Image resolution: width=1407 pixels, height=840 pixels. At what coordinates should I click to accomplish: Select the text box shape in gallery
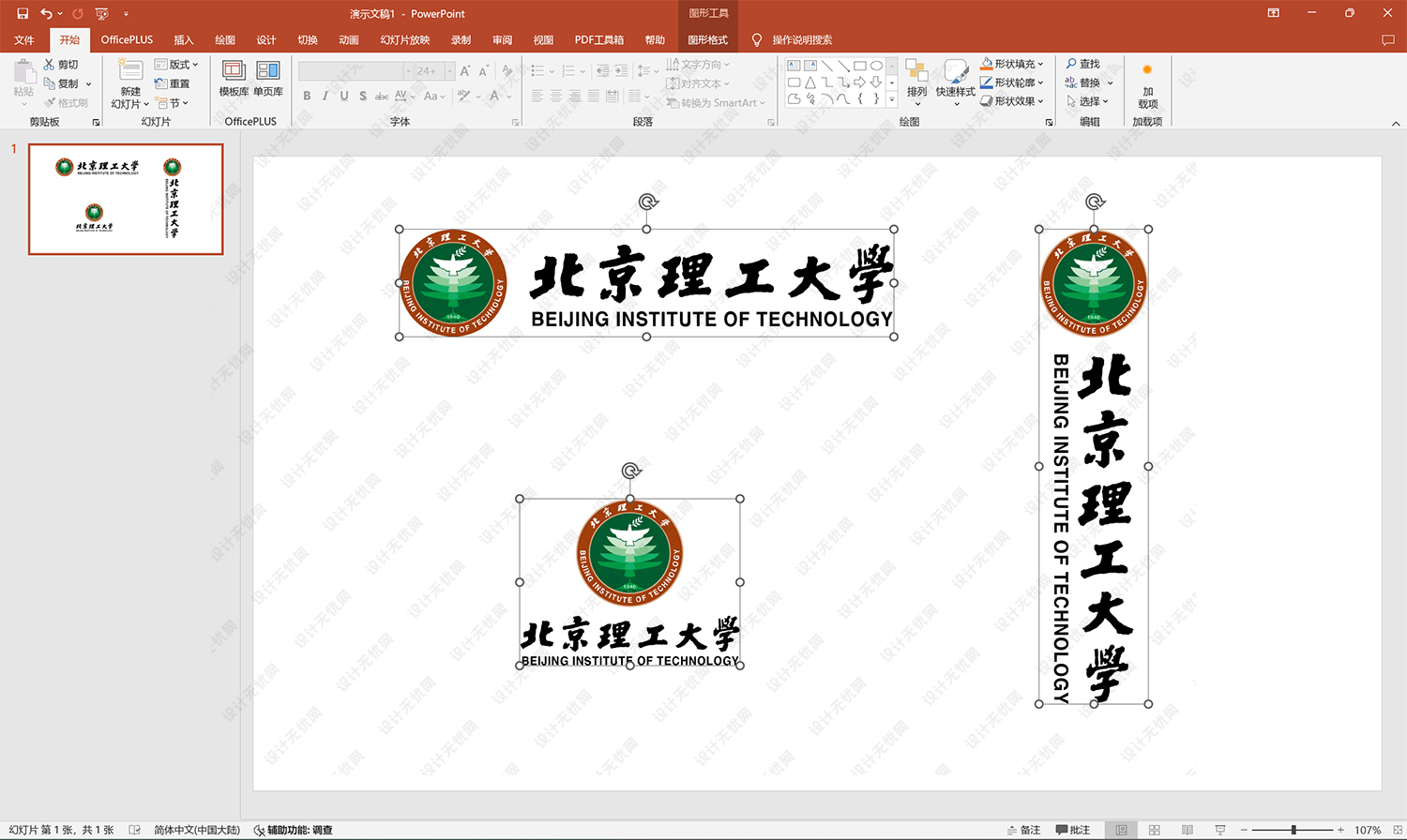pyautogui.click(x=794, y=66)
